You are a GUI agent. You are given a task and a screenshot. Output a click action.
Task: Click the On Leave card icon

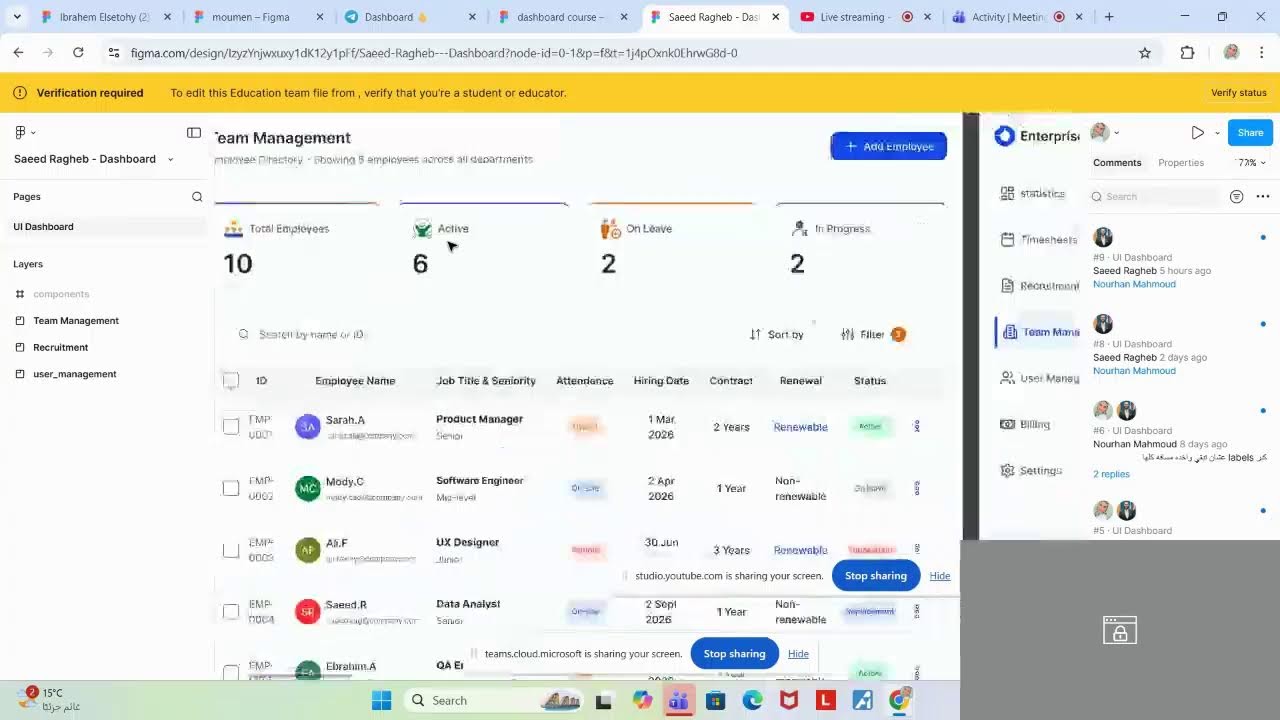(610, 229)
